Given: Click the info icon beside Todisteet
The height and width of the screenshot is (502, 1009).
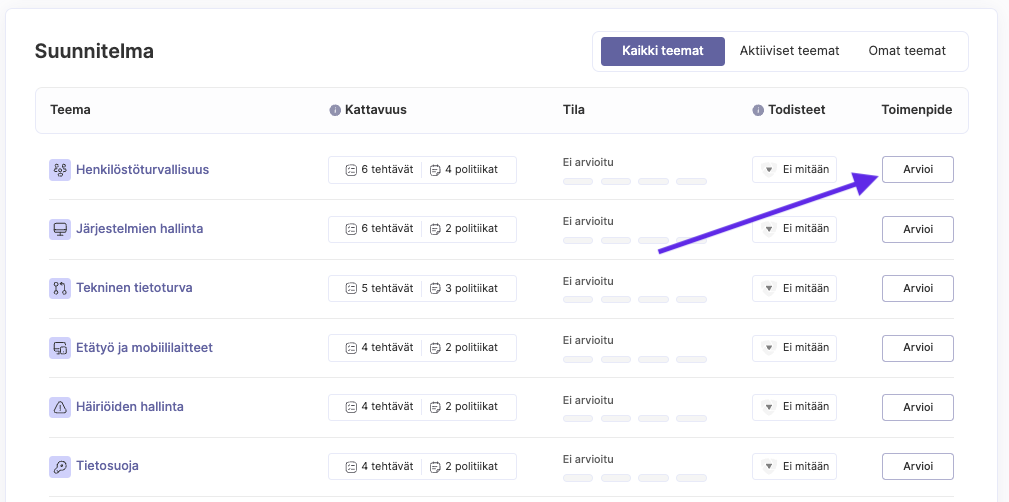Looking at the screenshot, I should pos(758,110).
